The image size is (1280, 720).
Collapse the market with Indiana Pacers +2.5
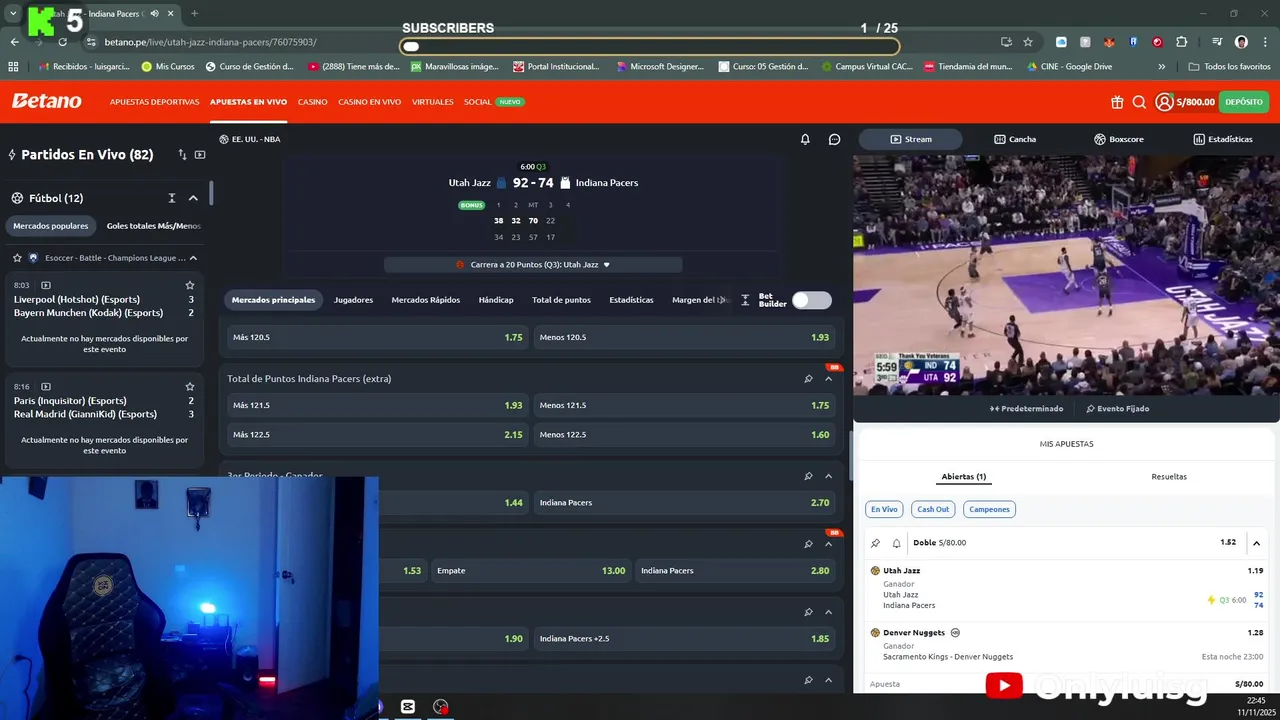click(x=828, y=612)
